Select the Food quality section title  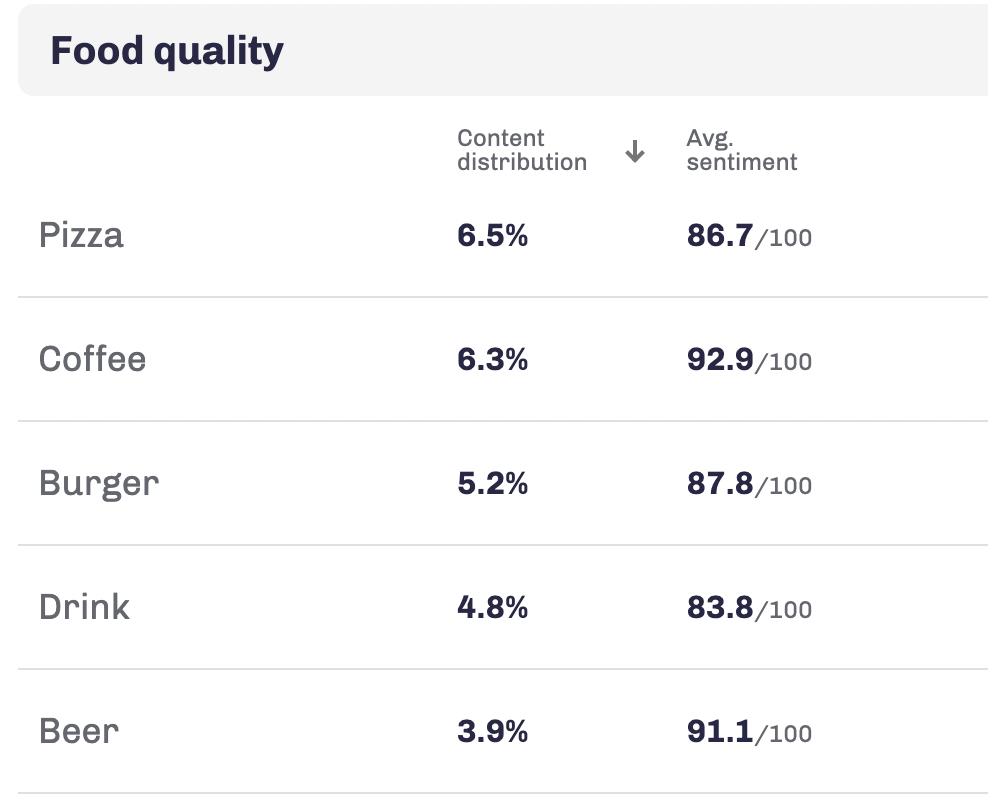point(167,51)
